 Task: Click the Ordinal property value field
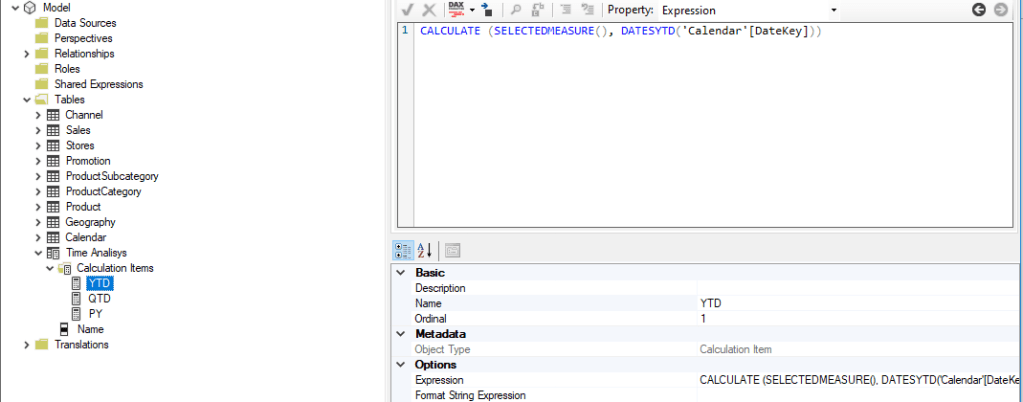point(858,318)
